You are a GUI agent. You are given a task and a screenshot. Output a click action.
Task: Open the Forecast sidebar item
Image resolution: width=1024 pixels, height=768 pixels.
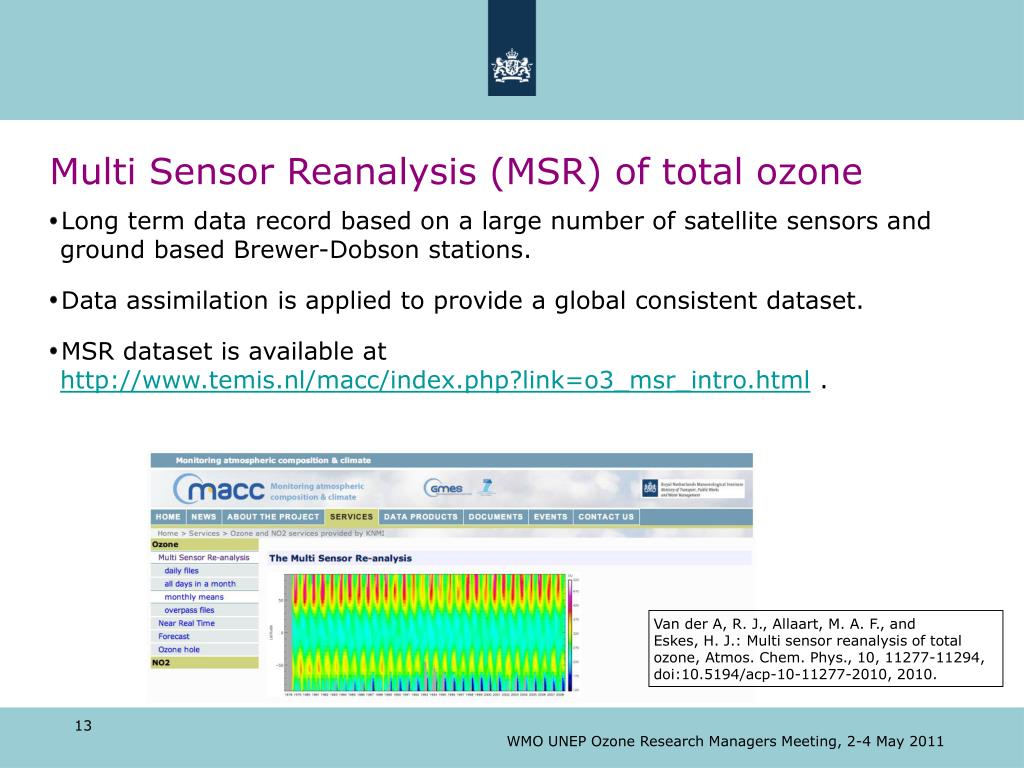174,636
